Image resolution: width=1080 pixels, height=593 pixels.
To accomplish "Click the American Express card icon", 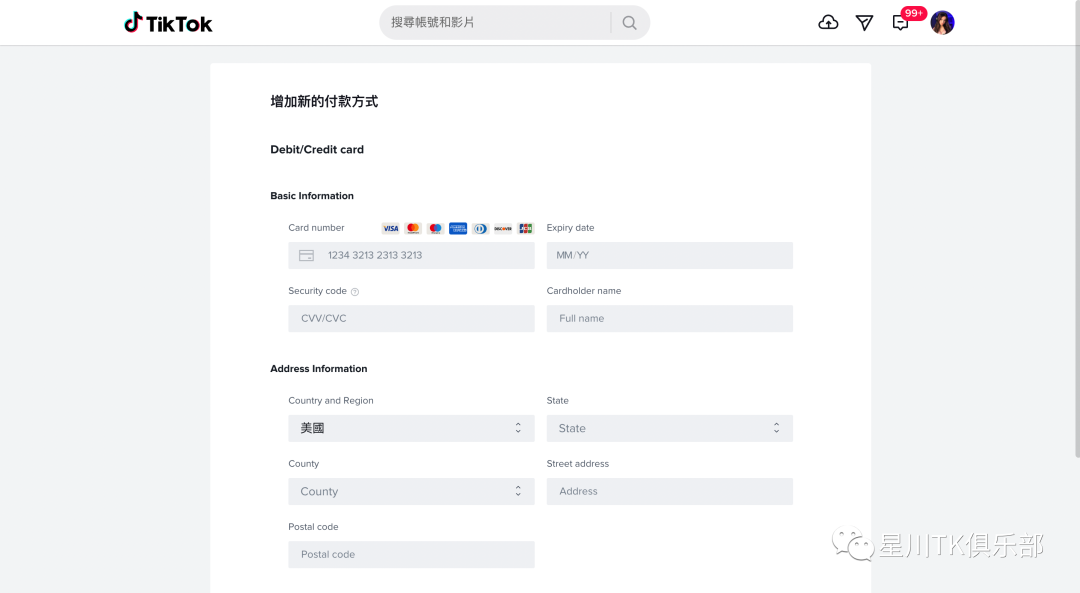I will click(457, 228).
